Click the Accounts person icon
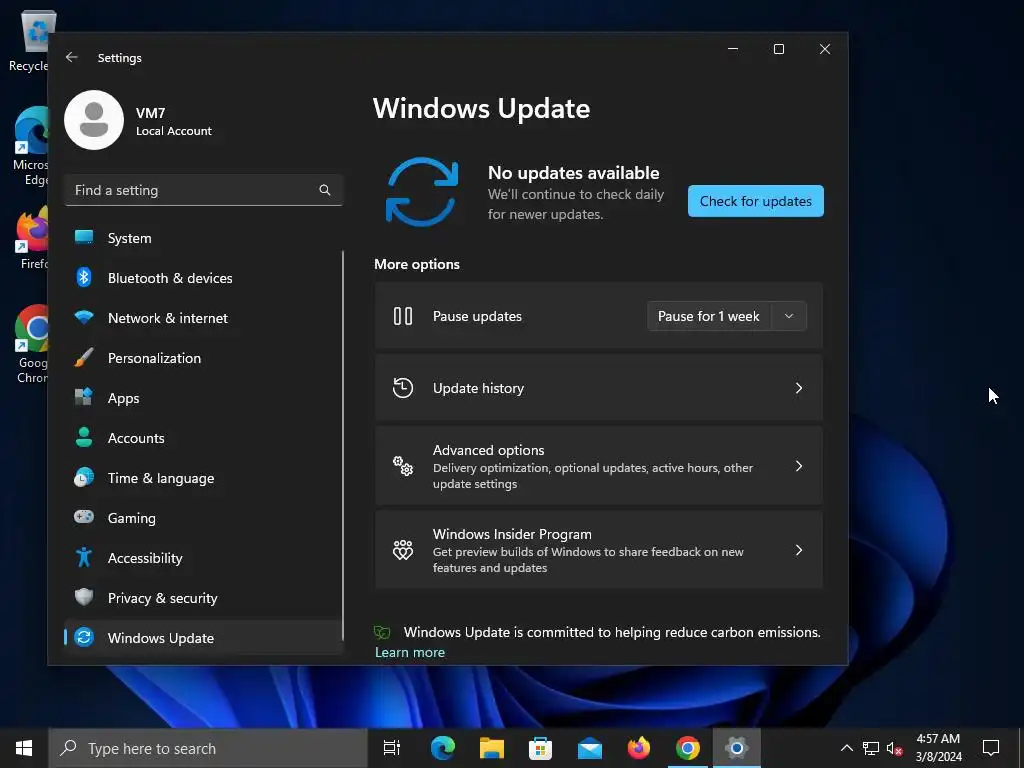The height and width of the screenshot is (768, 1024). click(84, 437)
